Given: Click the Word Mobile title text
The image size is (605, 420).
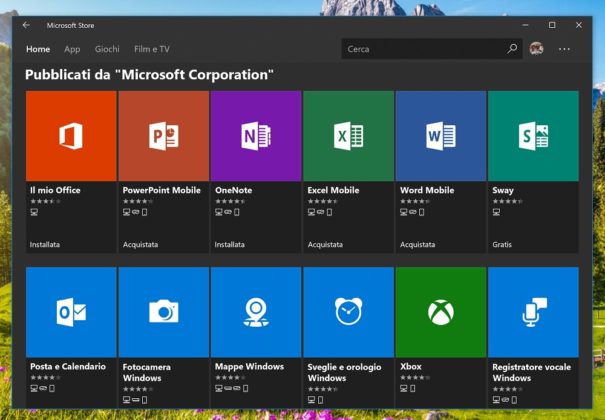Looking at the screenshot, I should (427, 190).
